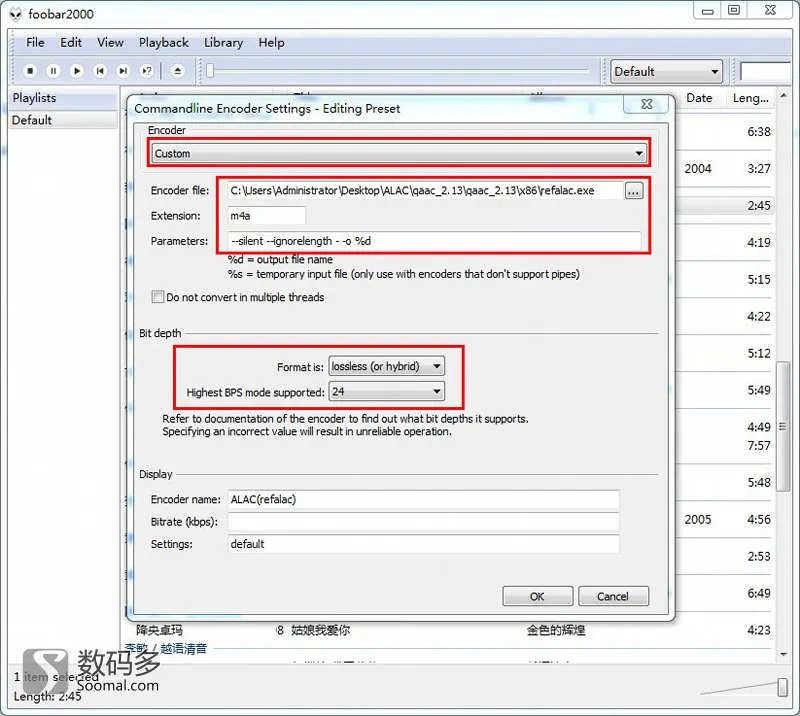Close the foobar2000 main window
Screen dimensions: 800x716
tap(770, 11)
